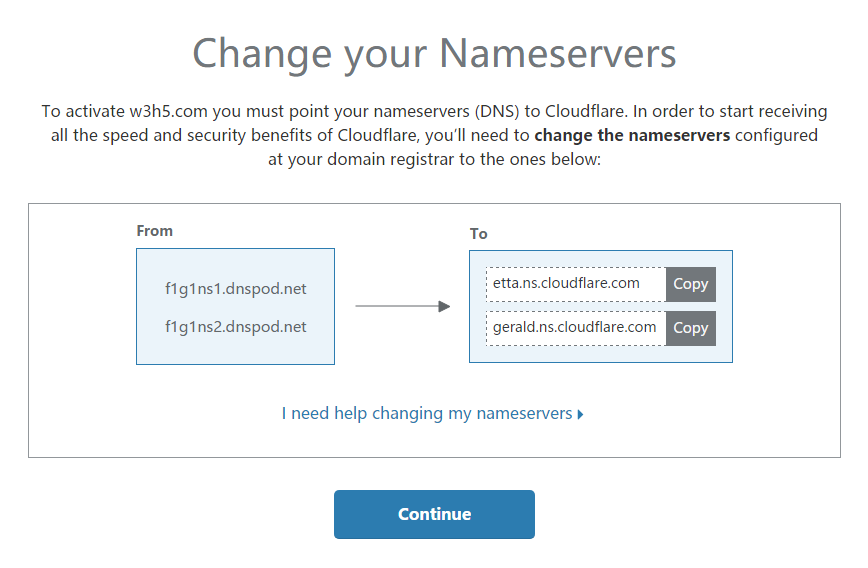Click the f1g1ns1.dnspod.net nameserver entry
The height and width of the screenshot is (568, 868).
coord(235,289)
